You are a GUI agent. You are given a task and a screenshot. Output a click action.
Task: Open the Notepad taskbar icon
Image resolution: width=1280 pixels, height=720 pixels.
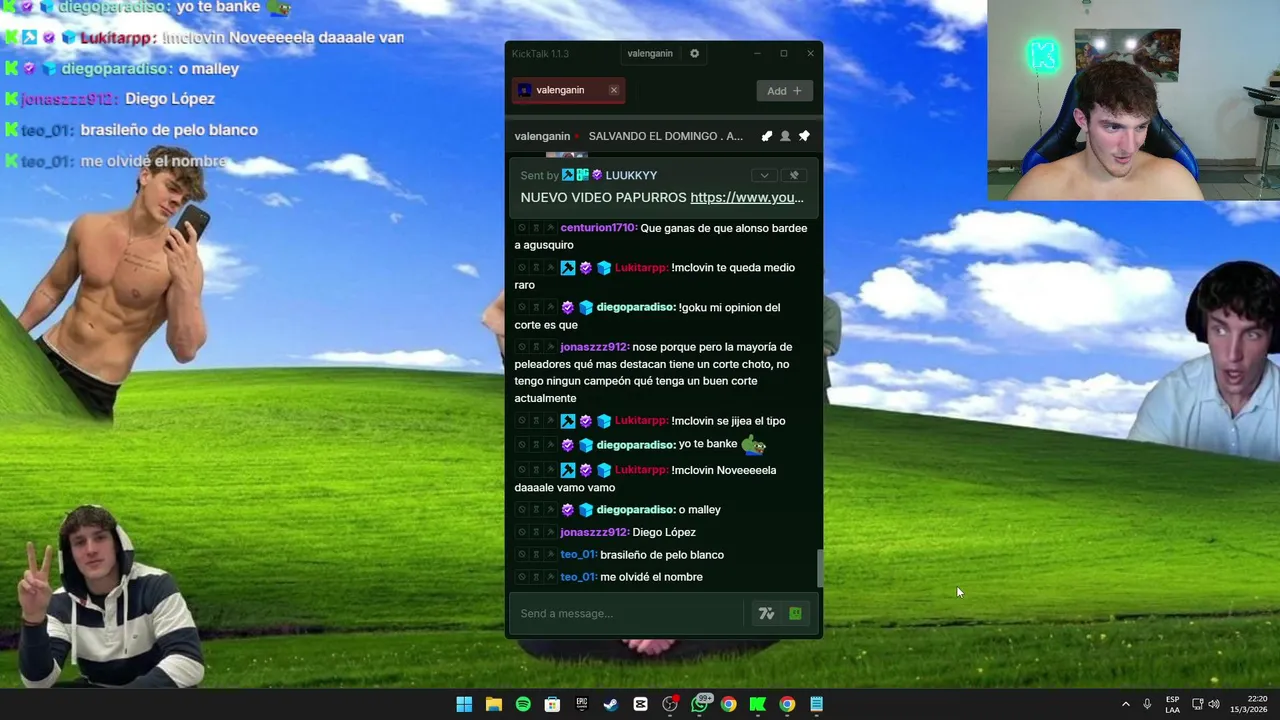(817, 704)
